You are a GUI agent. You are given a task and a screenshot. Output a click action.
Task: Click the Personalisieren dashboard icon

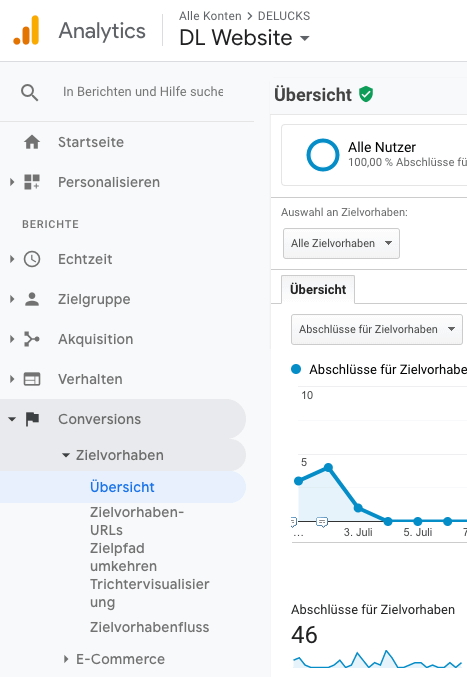[x=32, y=182]
